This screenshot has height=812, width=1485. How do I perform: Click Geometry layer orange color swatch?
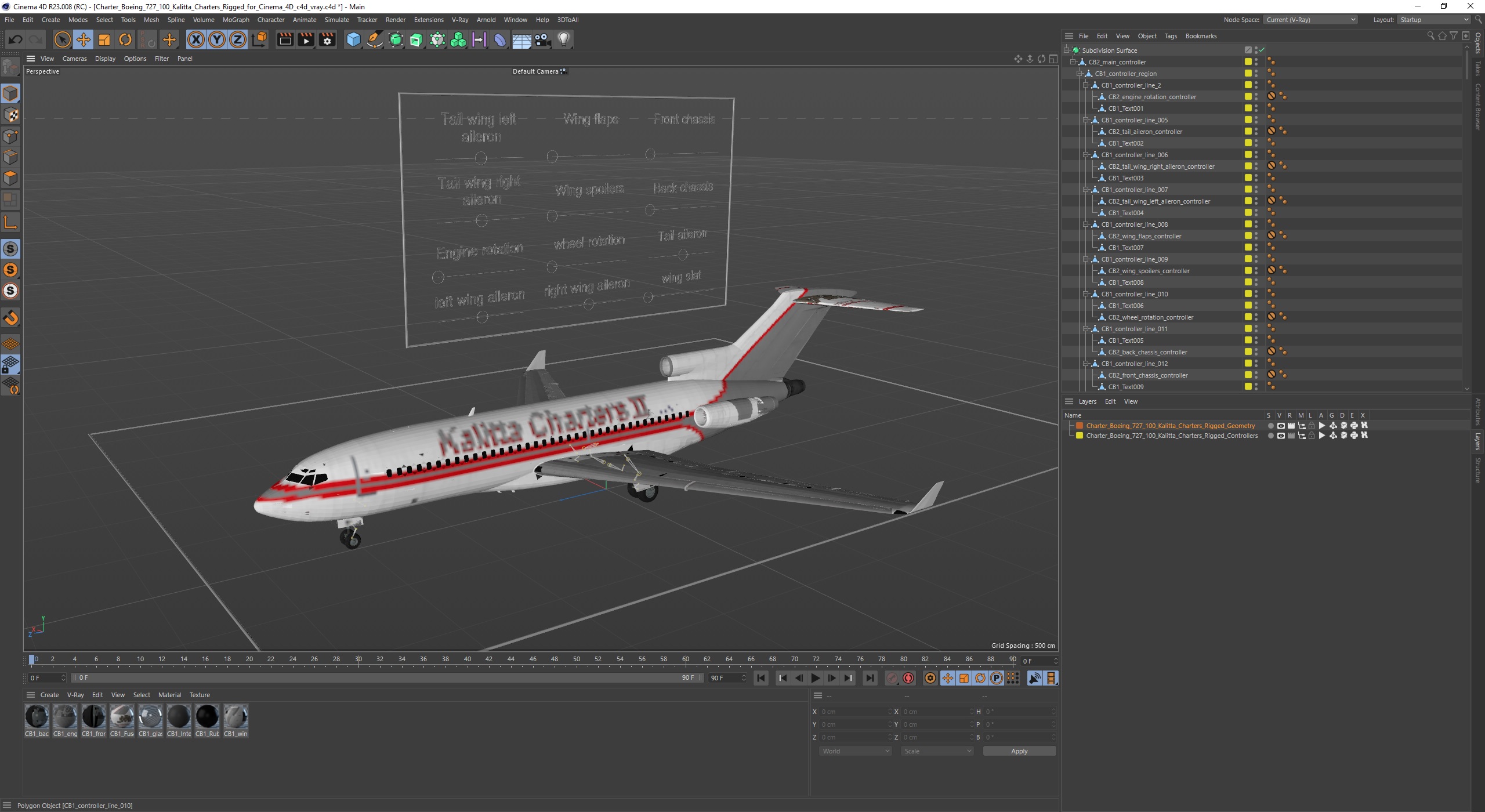[1080, 426]
